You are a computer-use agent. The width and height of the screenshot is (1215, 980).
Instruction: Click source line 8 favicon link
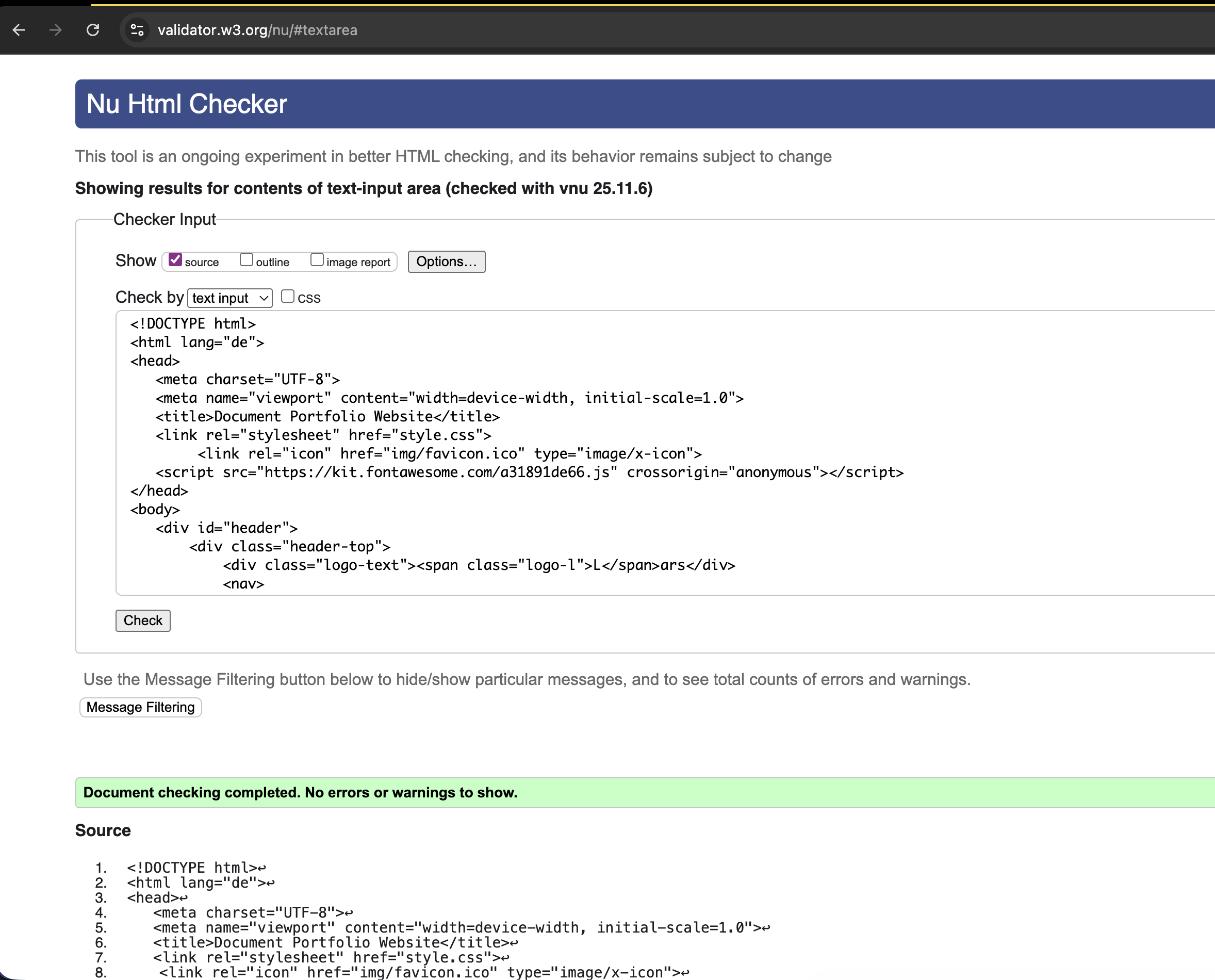pos(424,972)
